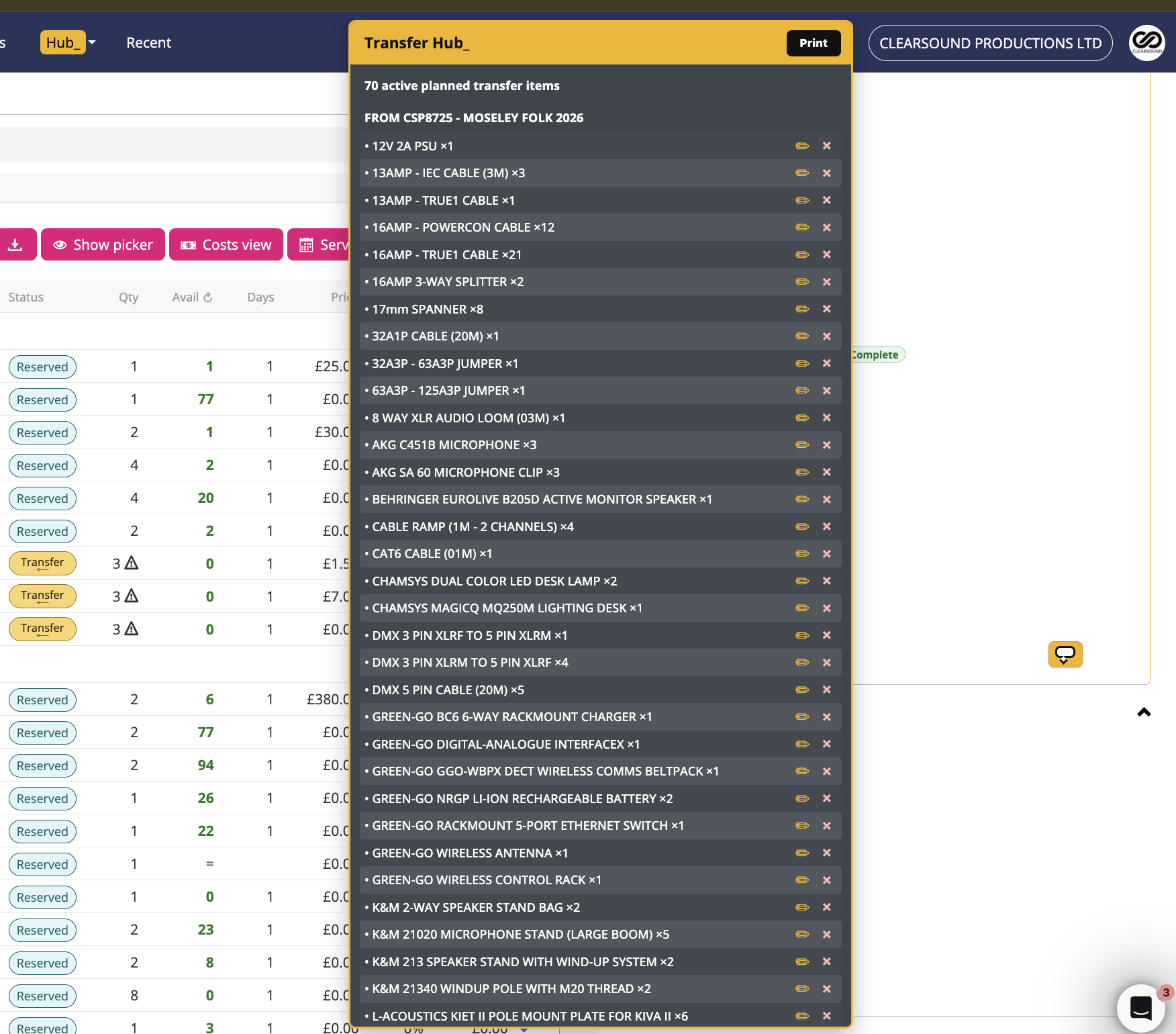1176x1034 pixels.
Task: Edit the DMX 5 PIN CABLE (20M) transfer
Action: click(802, 690)
